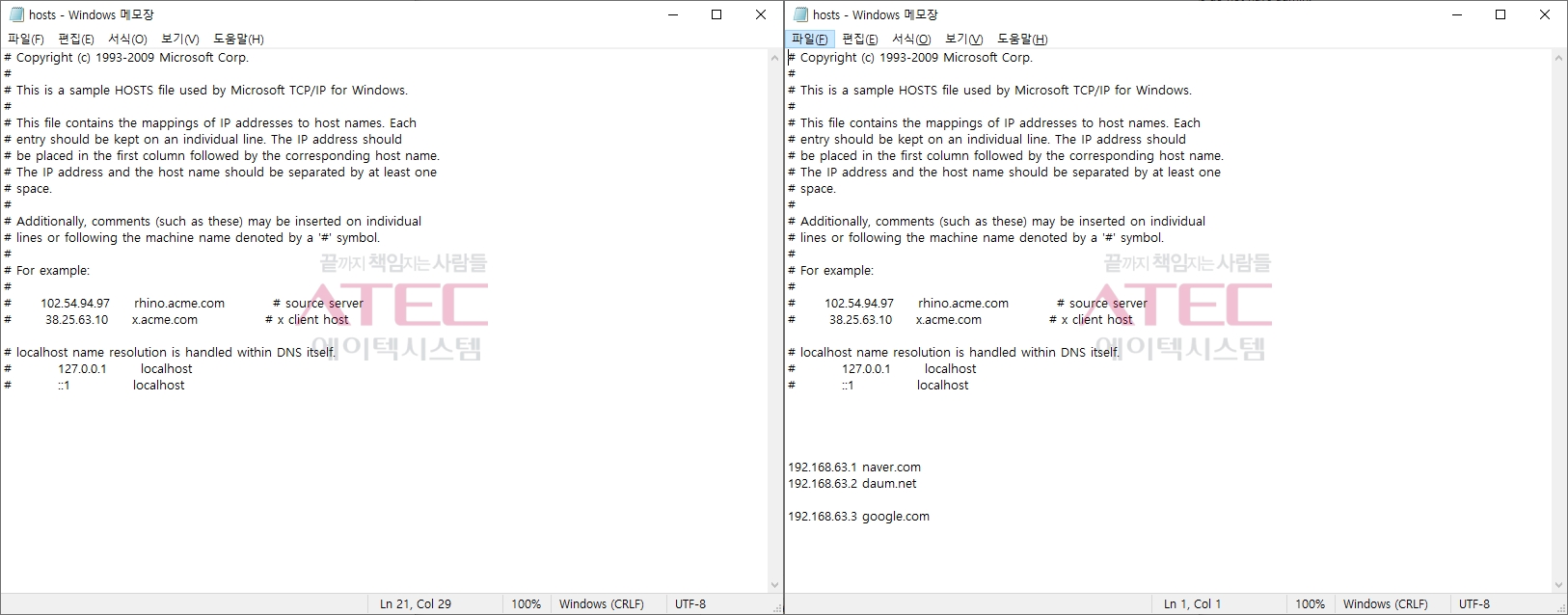1568x615 pixels.
Task: Open 보기(V) menu in left Notepad window
Action: [179, 39]
